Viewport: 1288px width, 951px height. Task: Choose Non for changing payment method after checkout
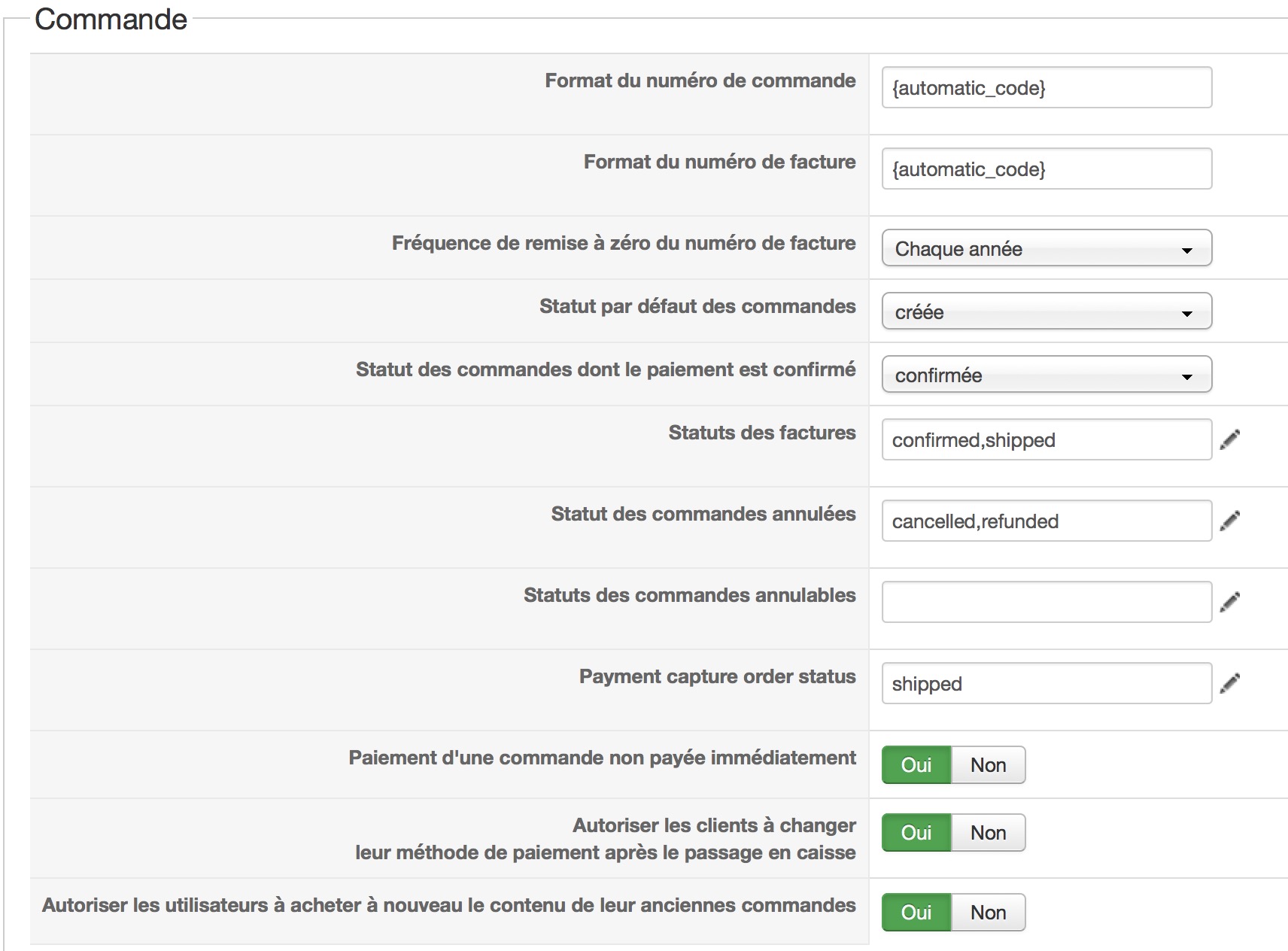[988, 833]
